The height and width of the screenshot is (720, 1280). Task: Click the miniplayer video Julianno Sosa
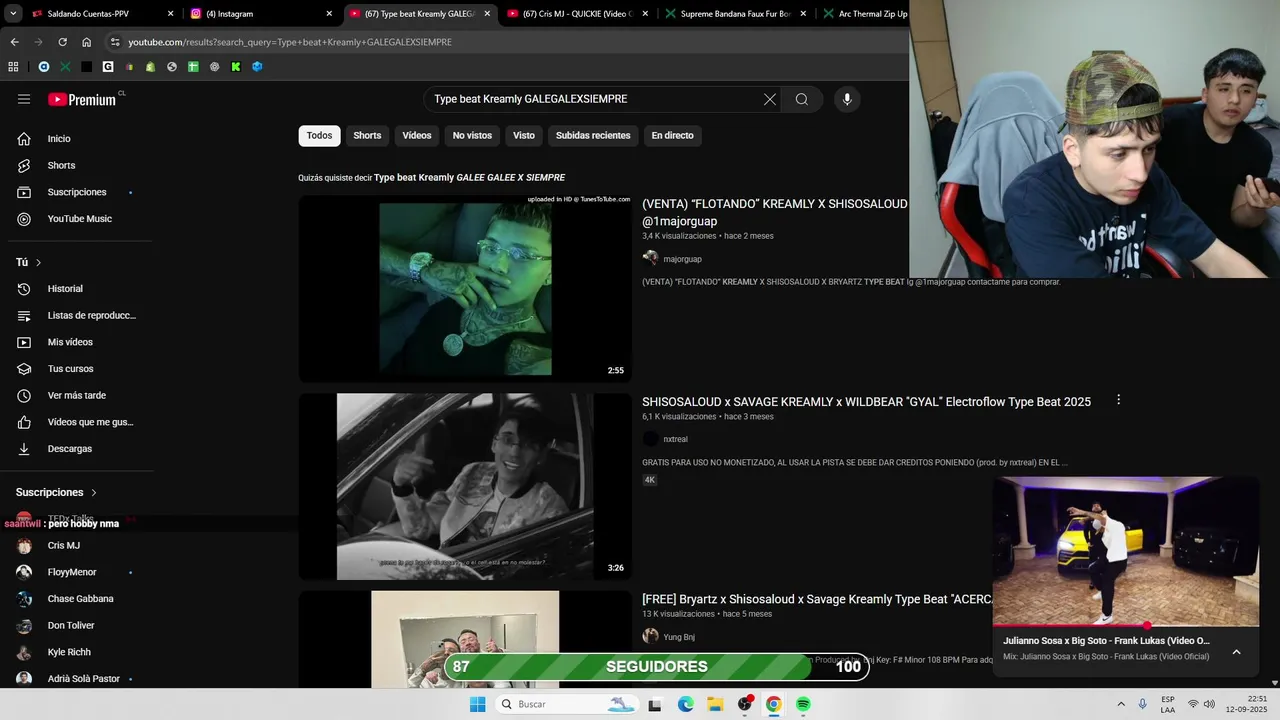coord(1125,551)
